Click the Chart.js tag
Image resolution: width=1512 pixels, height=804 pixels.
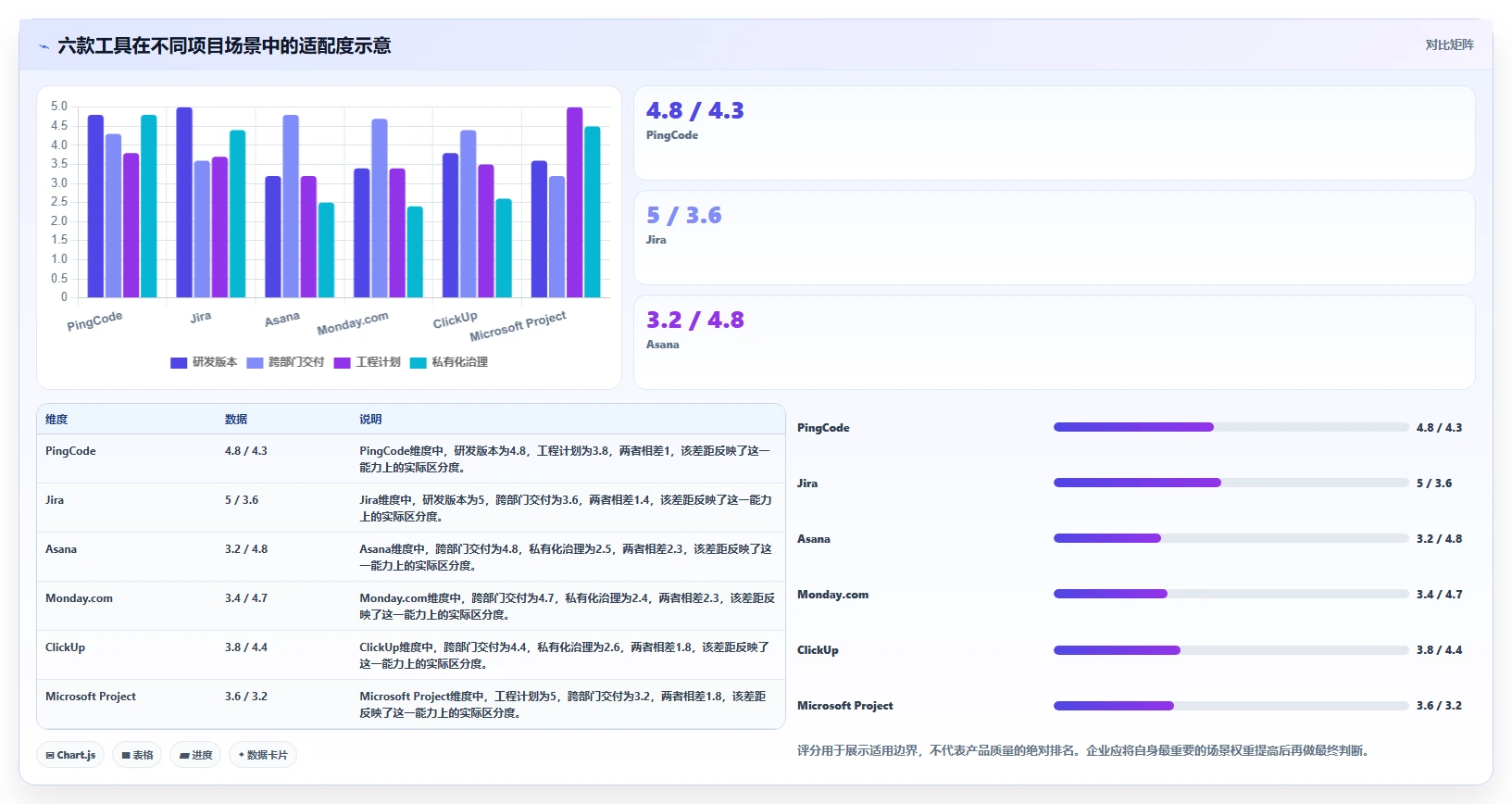coord(71,755)
